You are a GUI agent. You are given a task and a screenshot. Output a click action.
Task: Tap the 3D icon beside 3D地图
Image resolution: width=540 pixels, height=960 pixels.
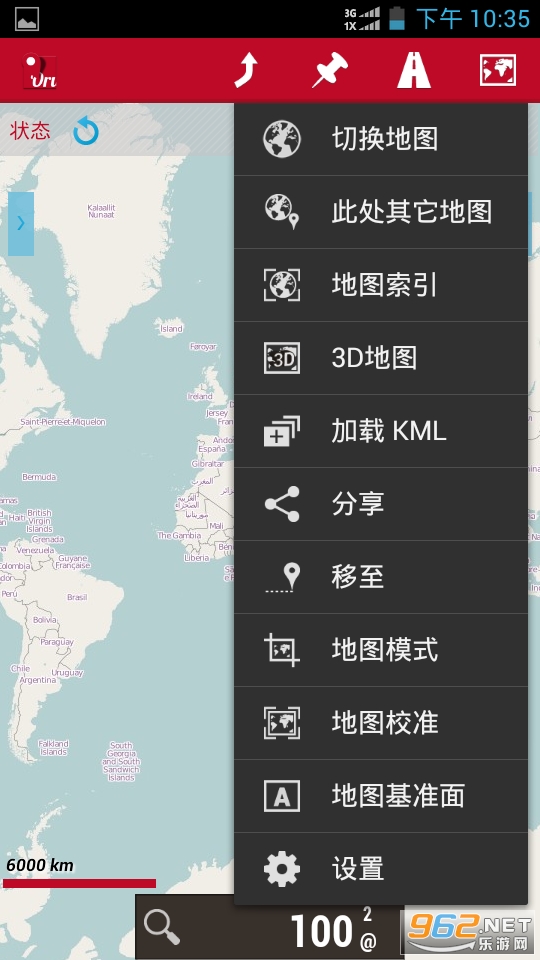pos(282,358)
